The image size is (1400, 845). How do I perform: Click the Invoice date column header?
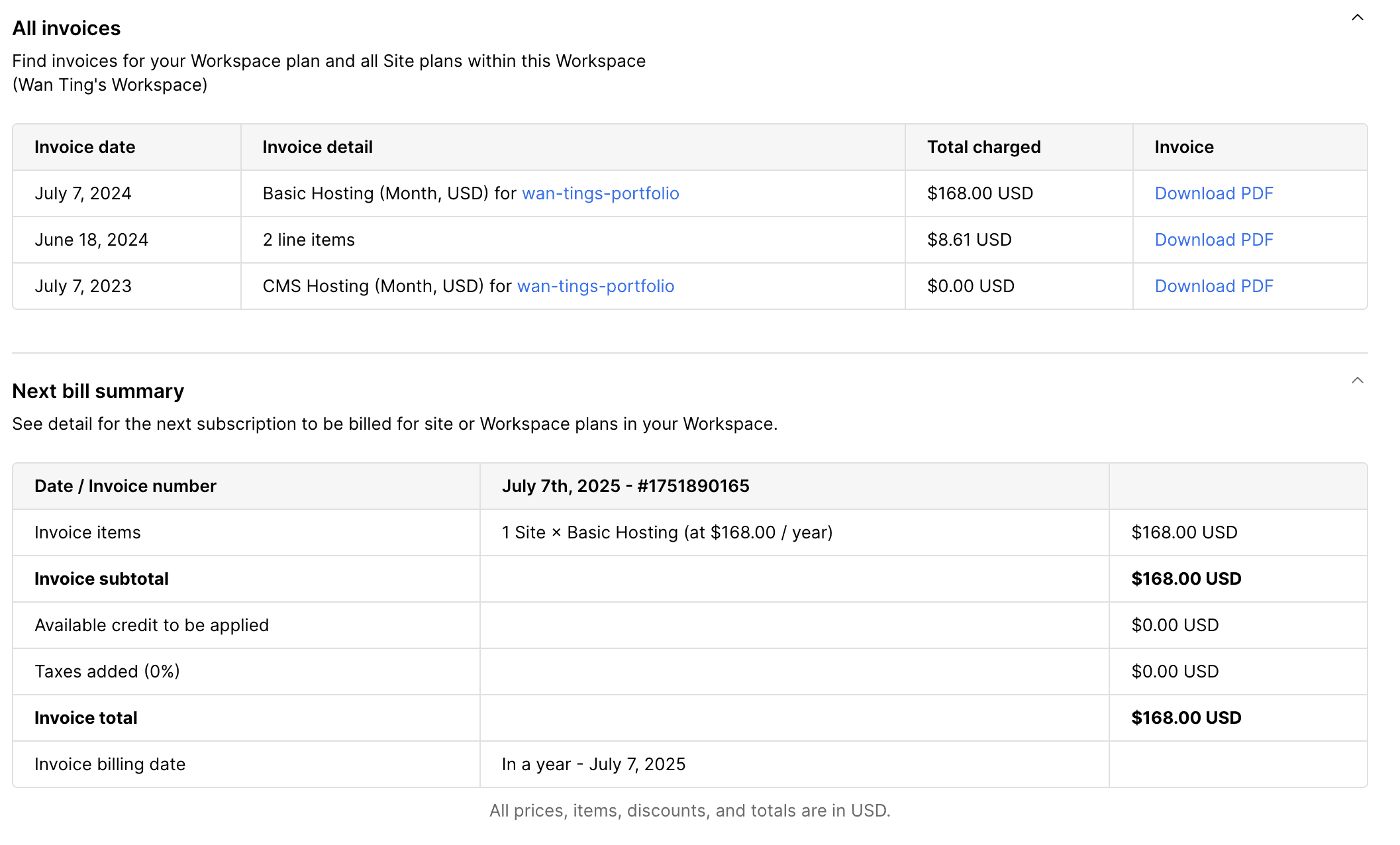(85, 147)
